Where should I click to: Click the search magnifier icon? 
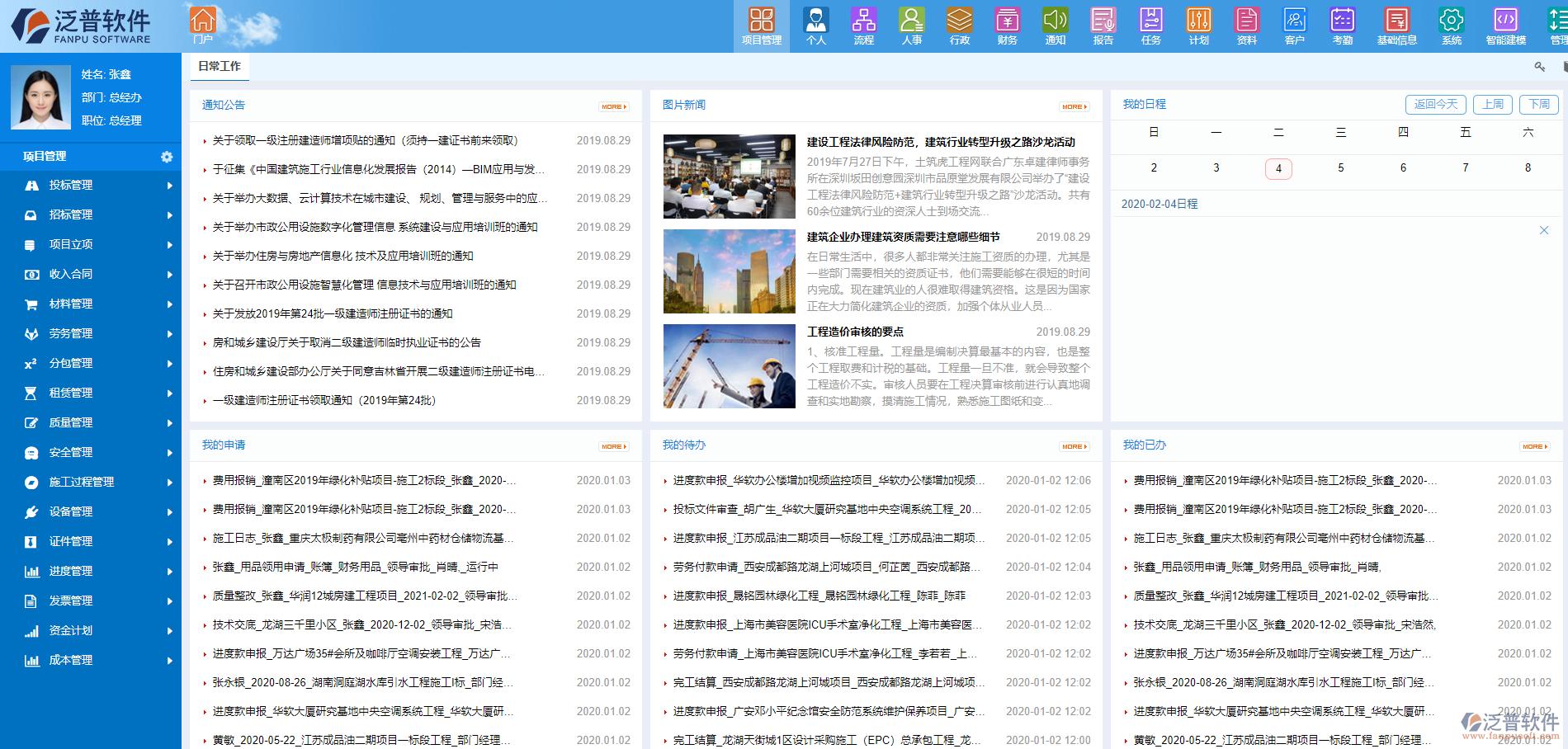[1540, 66]
